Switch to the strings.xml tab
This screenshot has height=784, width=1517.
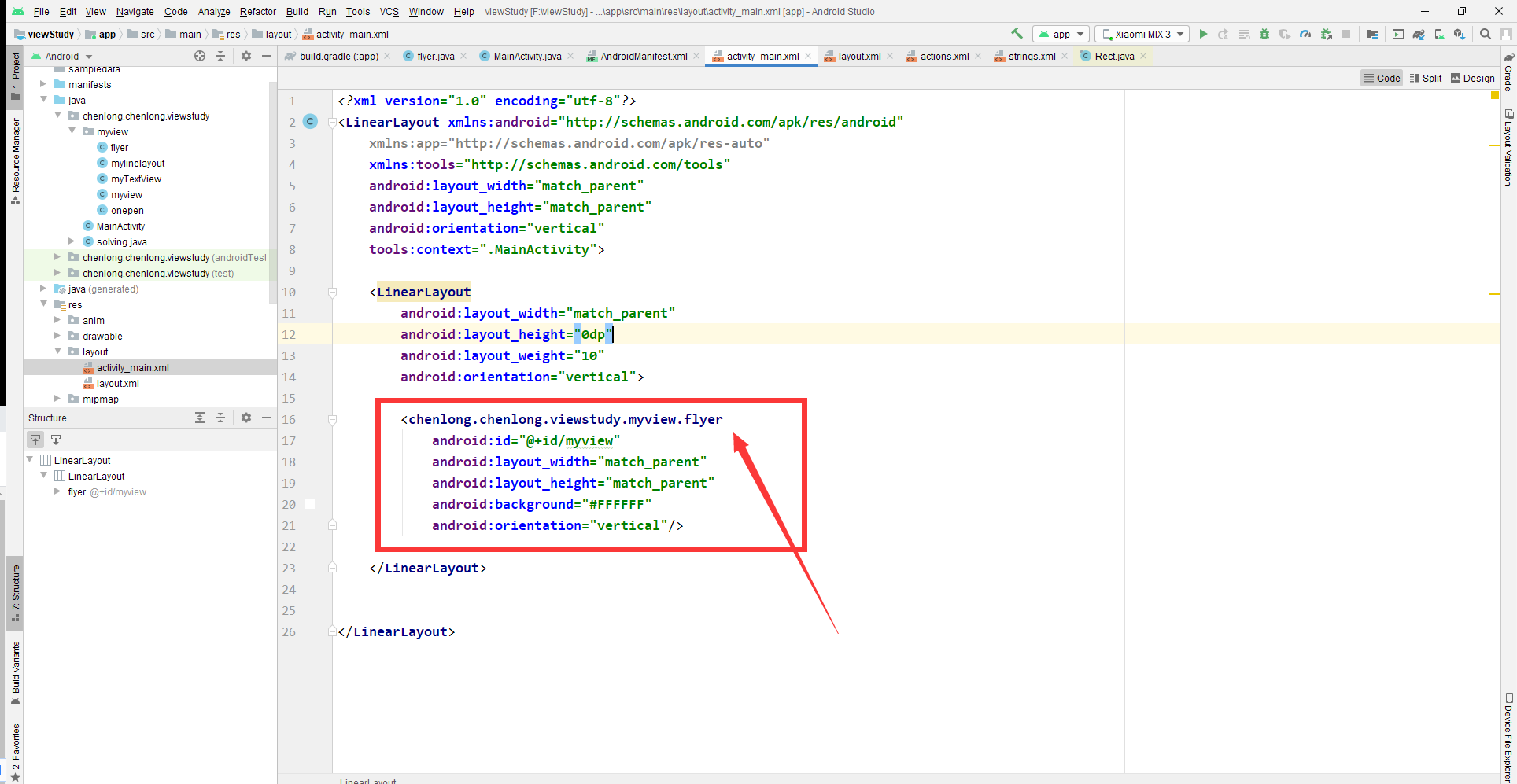tap(1032, 56)
